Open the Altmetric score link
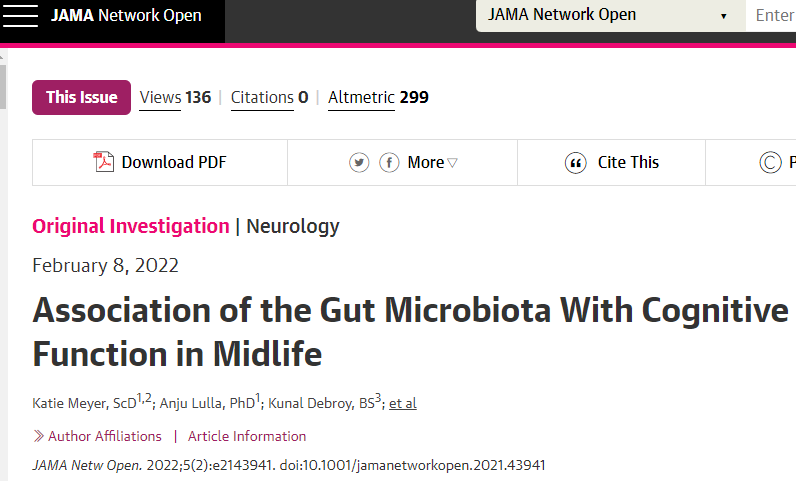The height and width of the screenshot is (481, 796). click(x=378, y=98)
